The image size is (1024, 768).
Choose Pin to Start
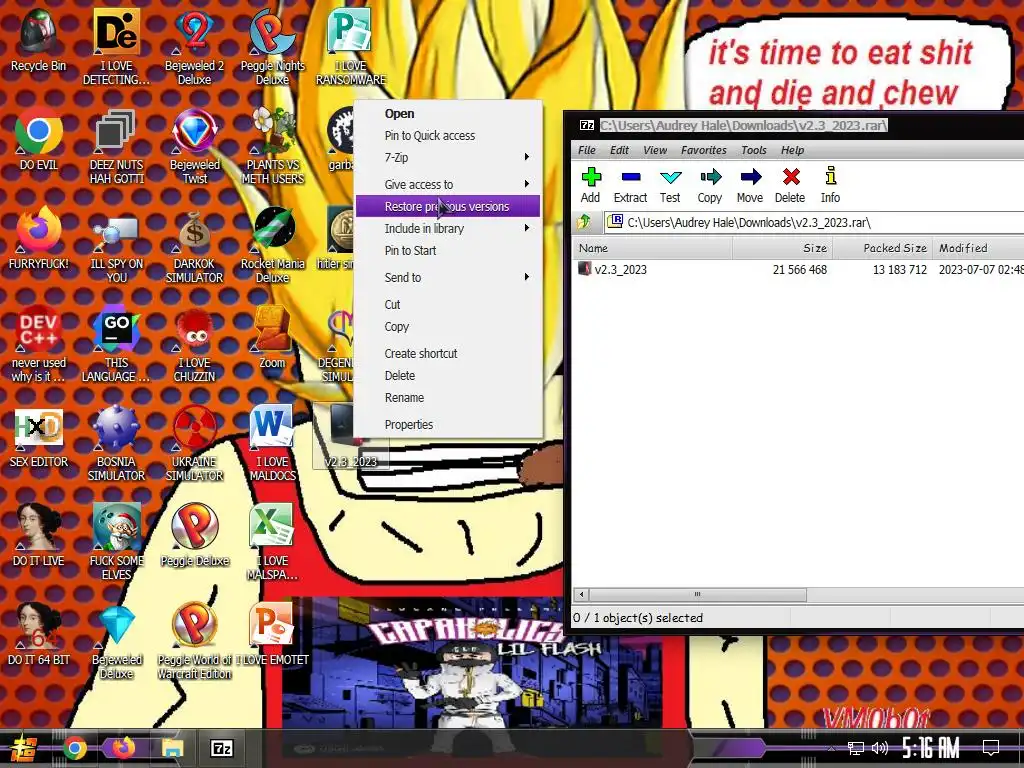click(x=448, y=250)
